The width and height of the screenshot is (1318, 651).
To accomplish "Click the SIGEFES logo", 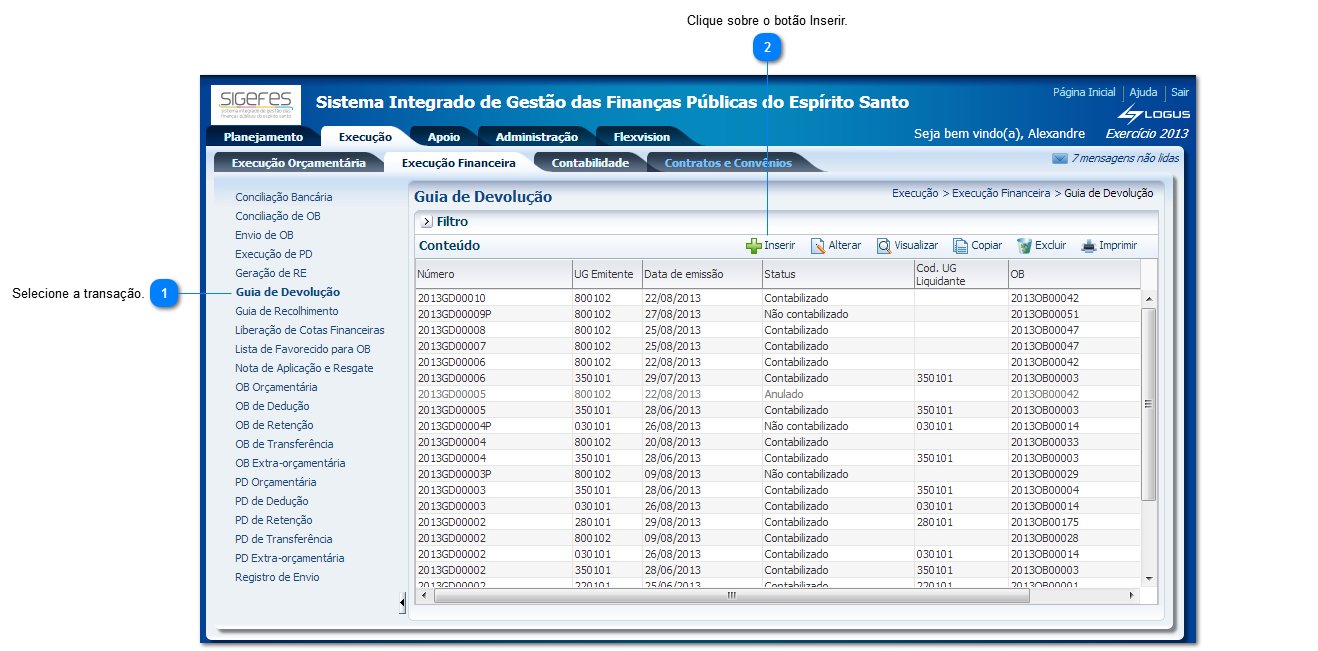I will pyautogui.click(x=255, y=103).
